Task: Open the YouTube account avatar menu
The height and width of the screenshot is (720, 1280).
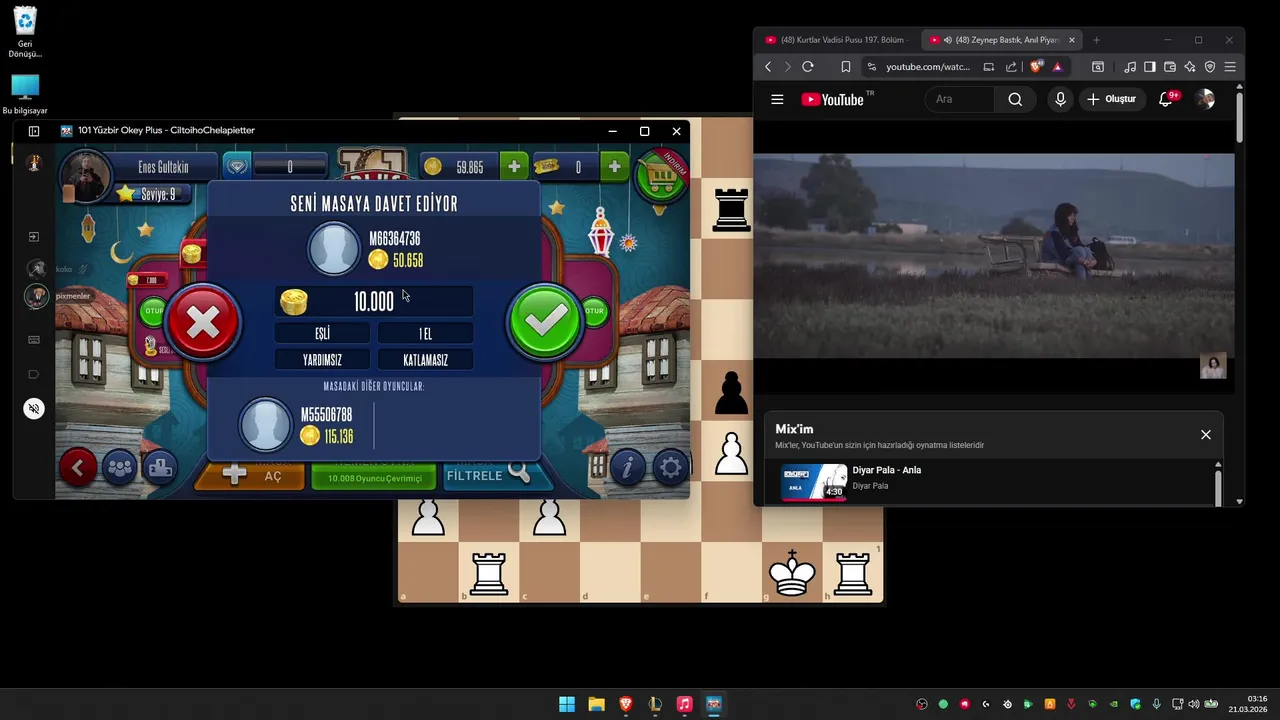Action: pos(1206,99)
